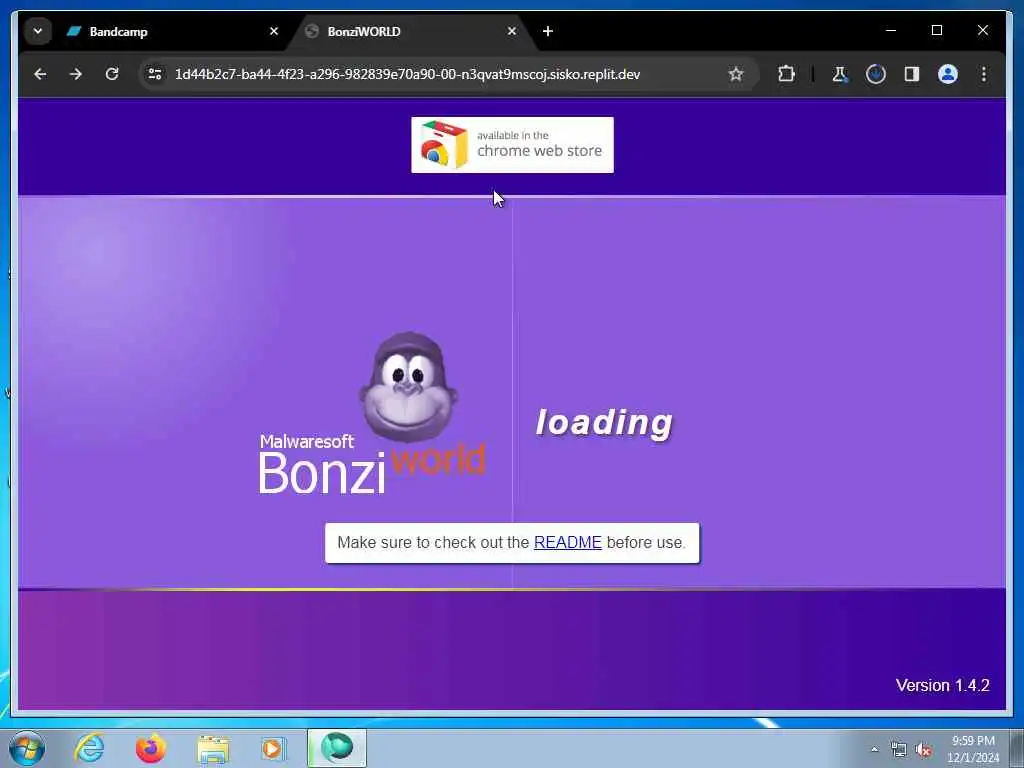The height and width of the screenshot is (768, 1024).
Task: Switch to the Bandcamp tab
Action: (173, 31)
